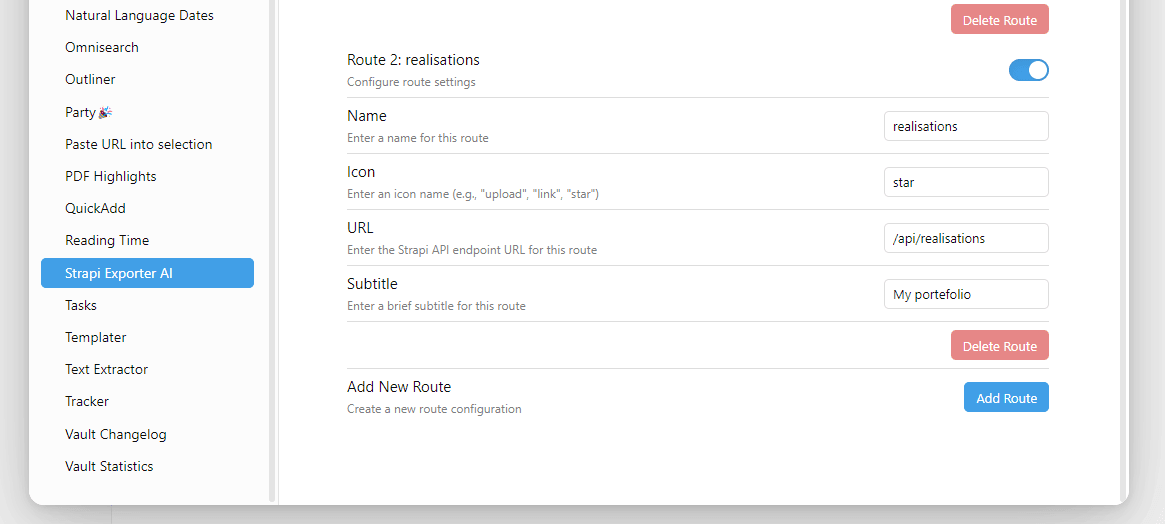
Task: Open QuickAdd plugin settings
Action: click(x=95, y=208)
